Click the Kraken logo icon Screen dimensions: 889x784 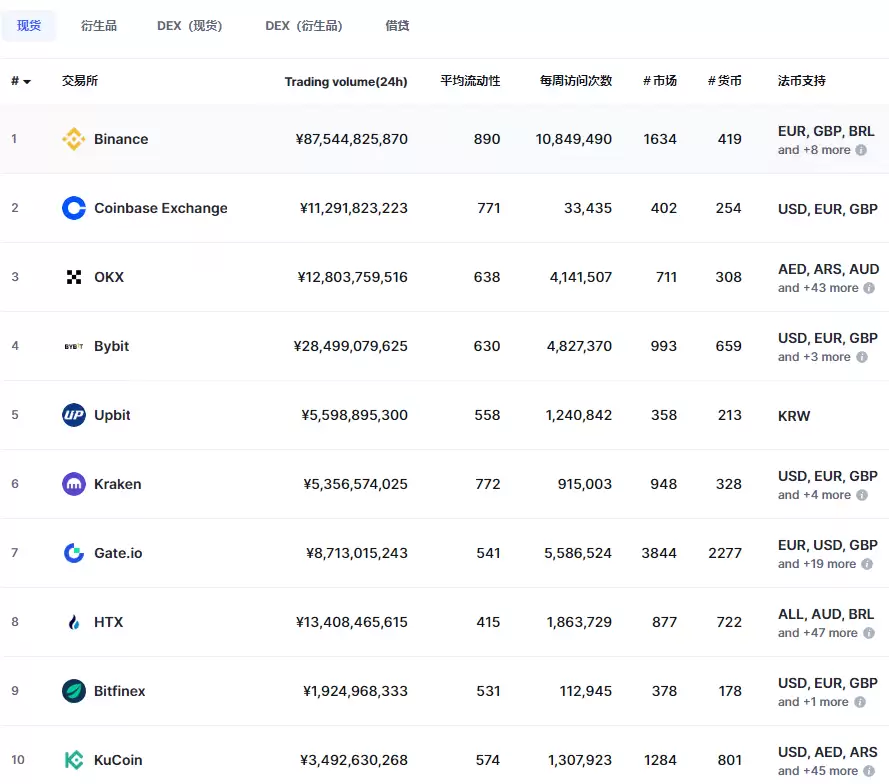(74, 484)
